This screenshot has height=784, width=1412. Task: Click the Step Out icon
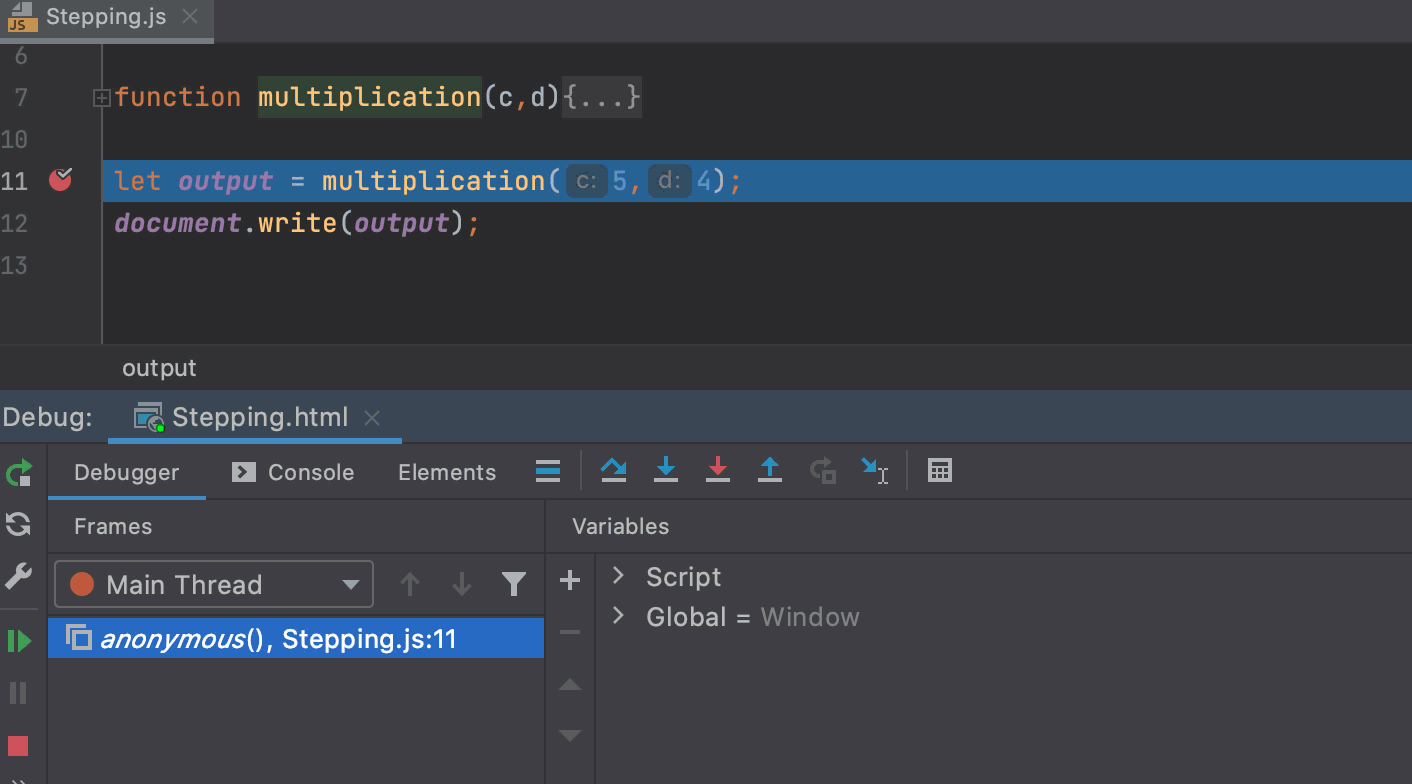(770, 470)
